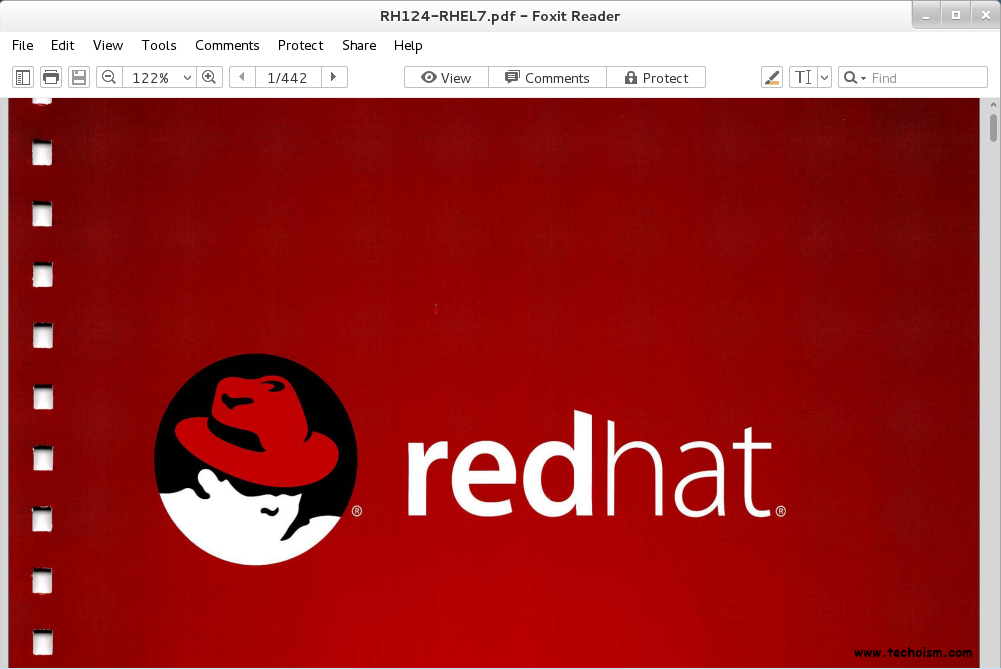Open the File menu

point(22,45)
